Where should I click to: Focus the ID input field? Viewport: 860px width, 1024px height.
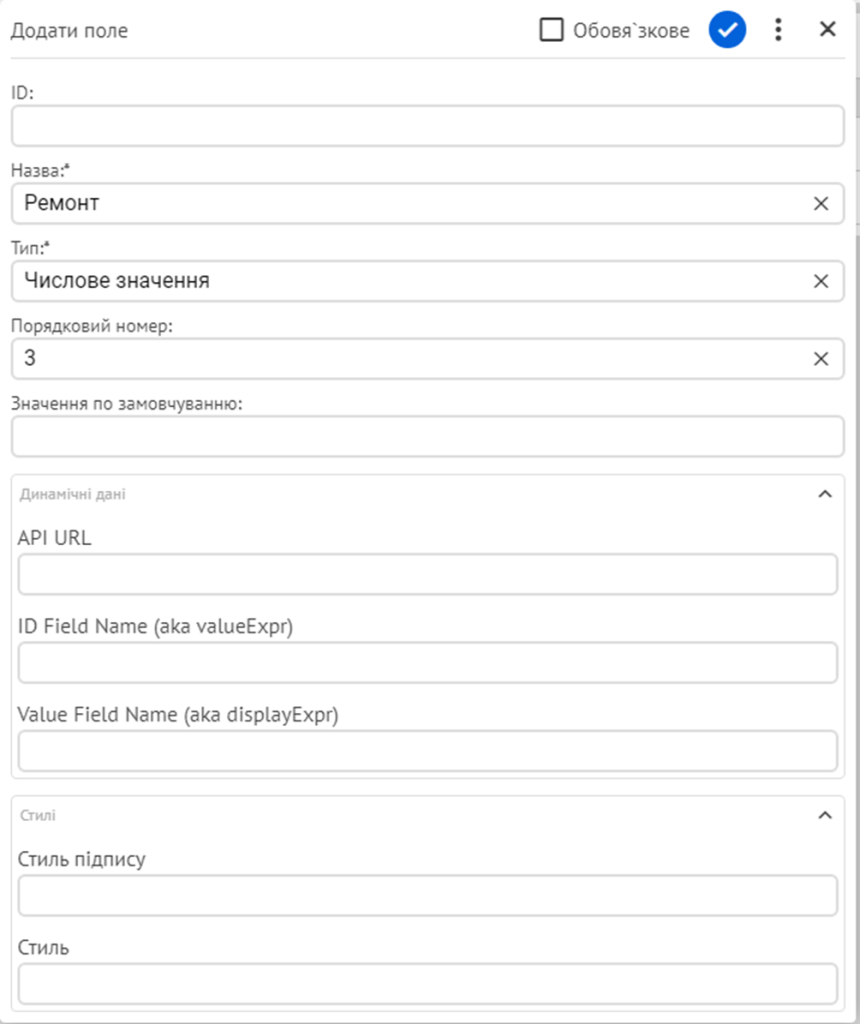428,126
